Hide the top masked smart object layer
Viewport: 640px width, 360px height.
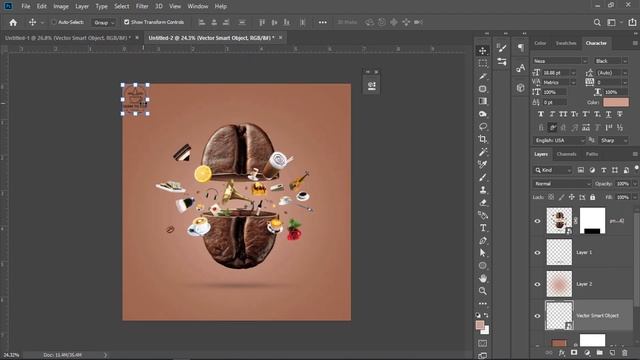537,221
